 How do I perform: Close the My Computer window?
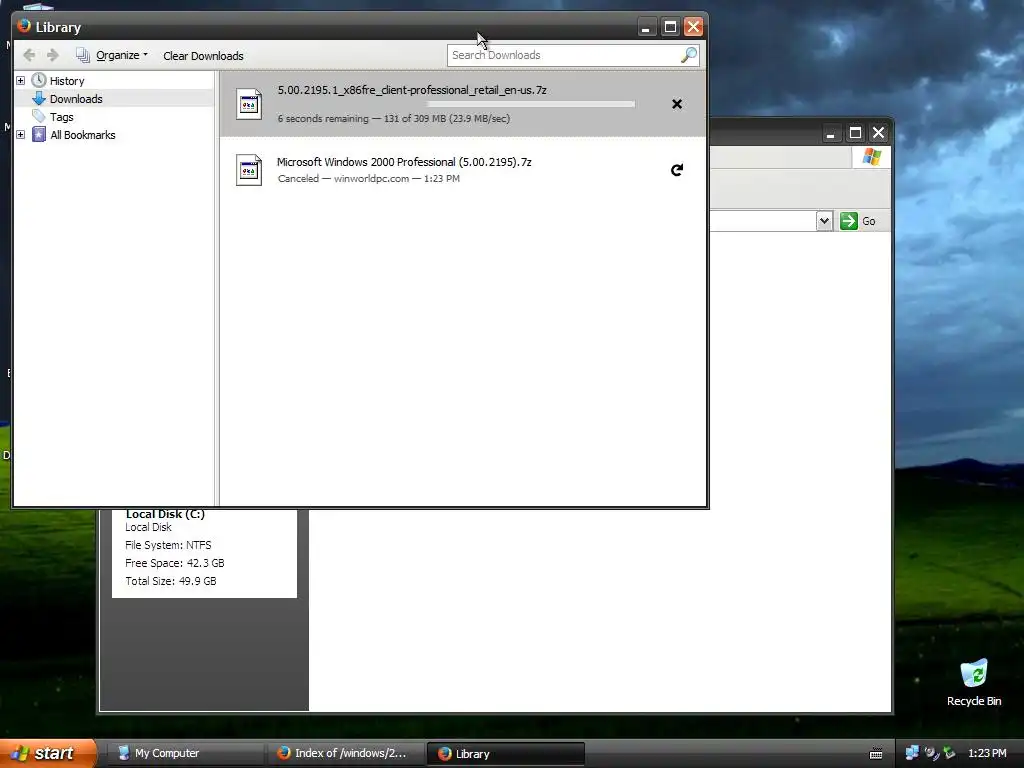pos(879,134)
